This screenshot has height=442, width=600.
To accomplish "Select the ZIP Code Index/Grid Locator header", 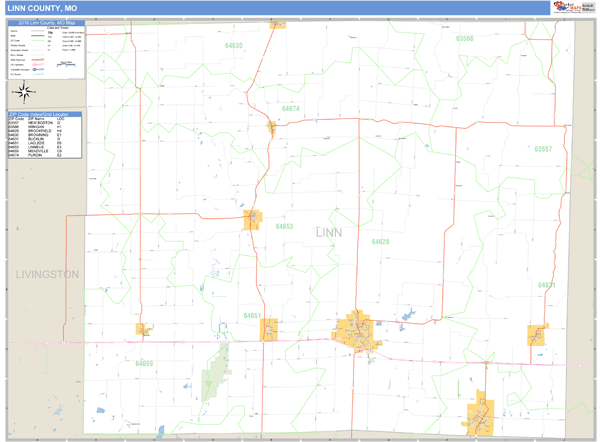I will [x=47, y=115].
